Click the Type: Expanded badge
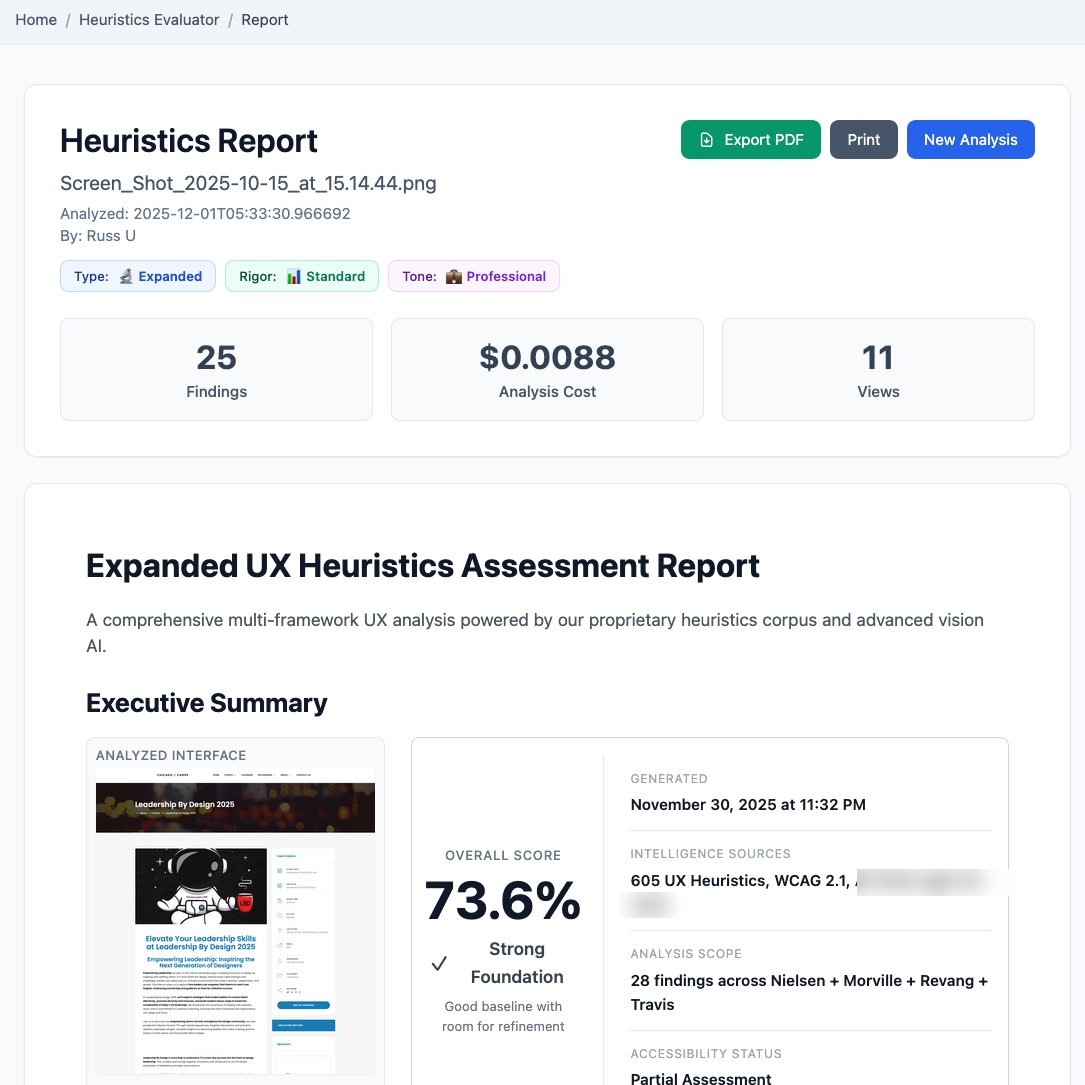The height and width of the screenshot is (1085, 1085). tap(138, 276)
